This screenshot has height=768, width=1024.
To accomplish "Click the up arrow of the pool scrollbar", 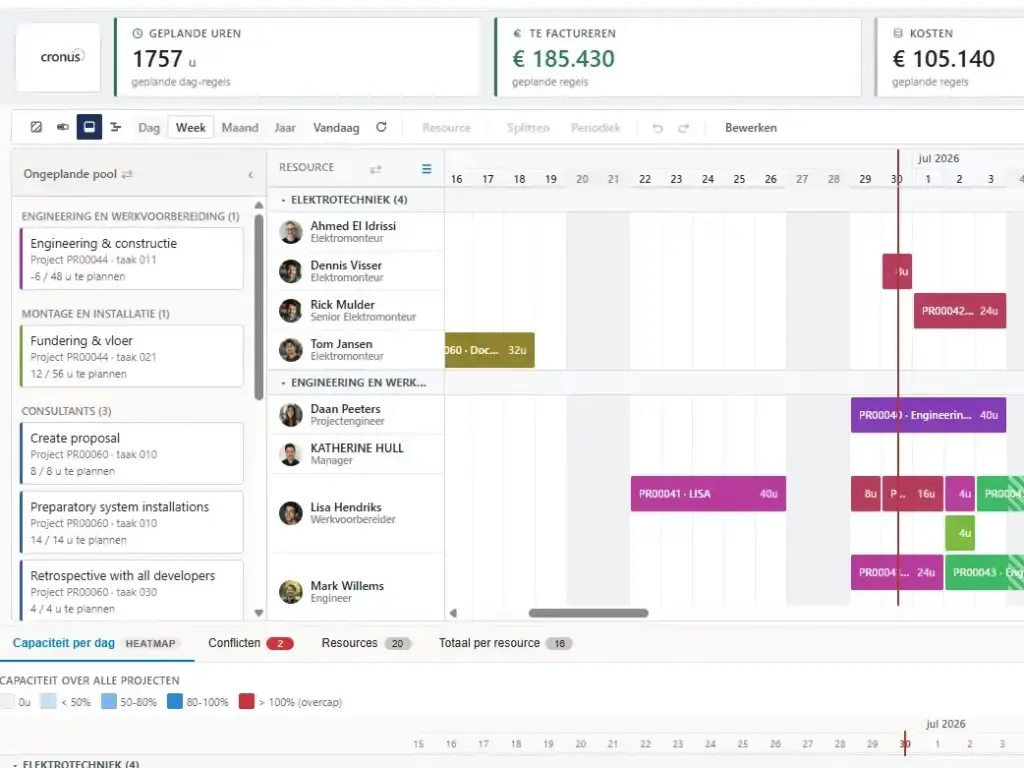I will (259, 205).
